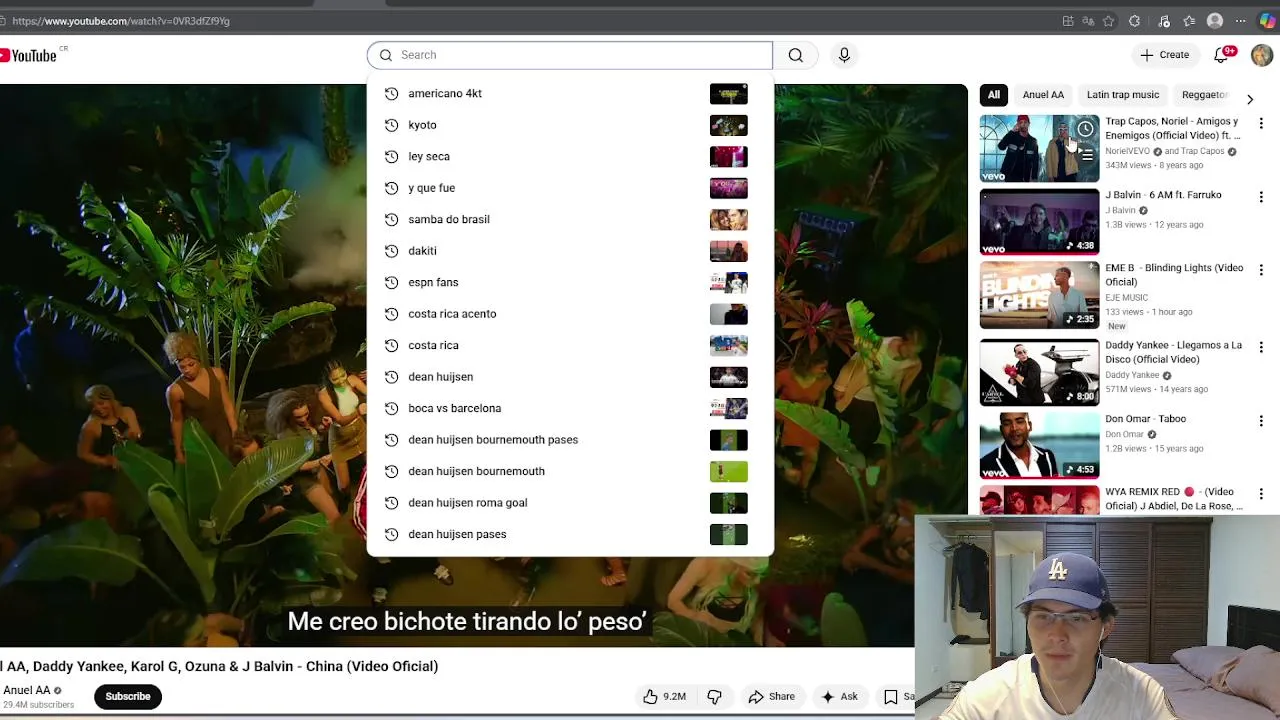The width and height of the screenshot is (1280, 720).
Task: Choose suggestion dean huijsen bournemouth pases
Action: coord(570,440)
